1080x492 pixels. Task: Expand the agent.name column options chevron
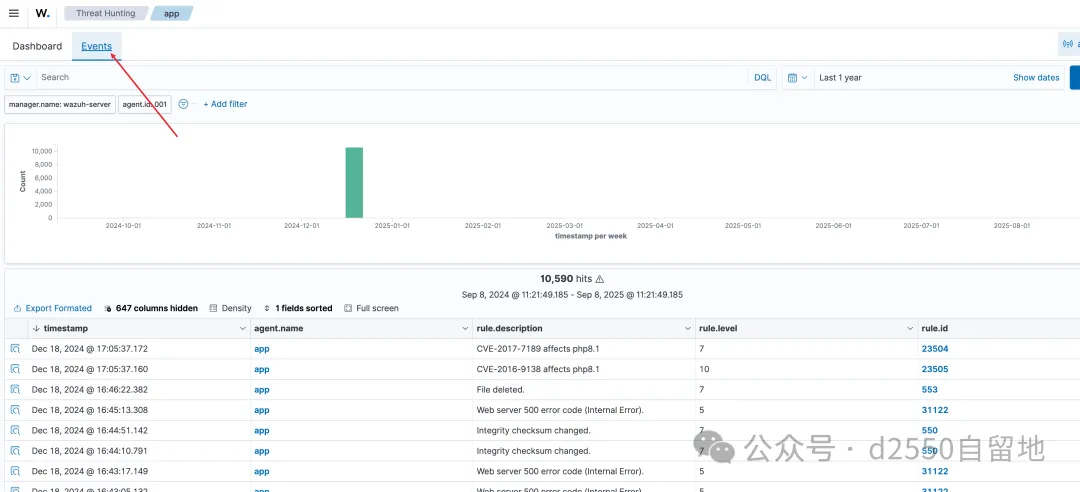[x=464, y=328]
